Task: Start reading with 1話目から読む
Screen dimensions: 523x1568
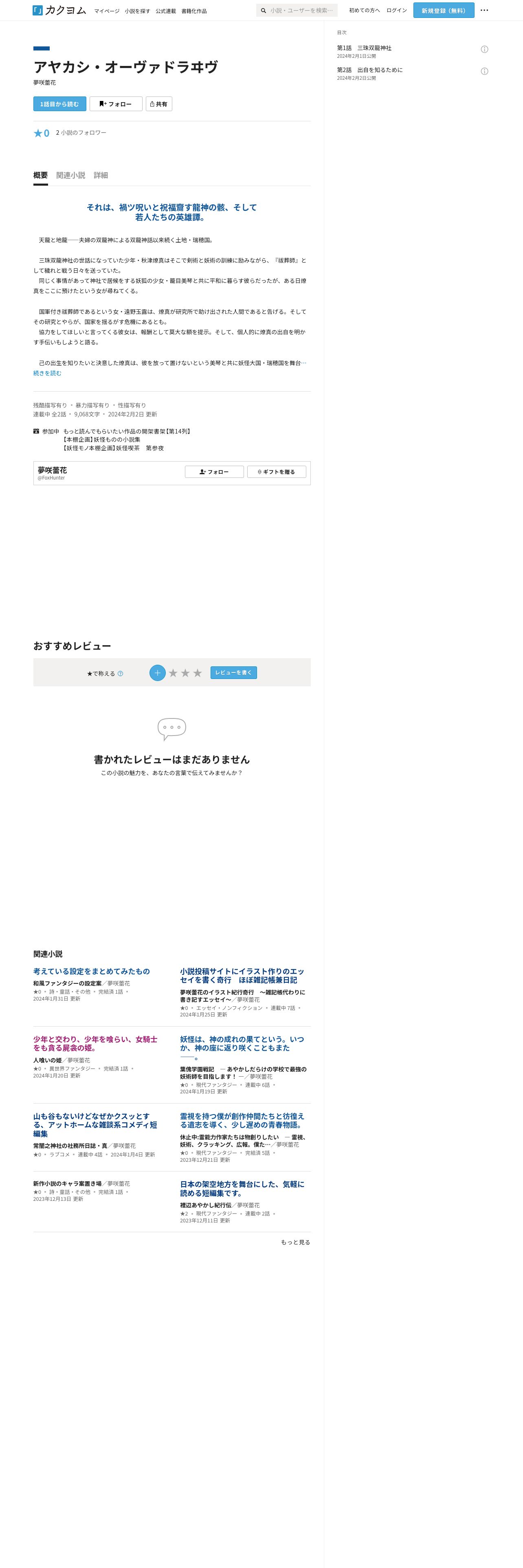Action: [59, 104]
